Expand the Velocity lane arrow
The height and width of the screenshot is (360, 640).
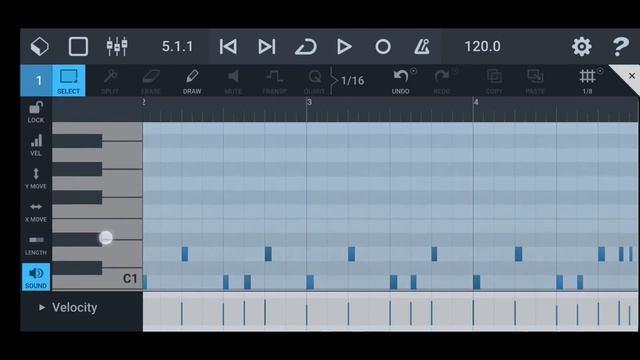(x=42, y=307)
